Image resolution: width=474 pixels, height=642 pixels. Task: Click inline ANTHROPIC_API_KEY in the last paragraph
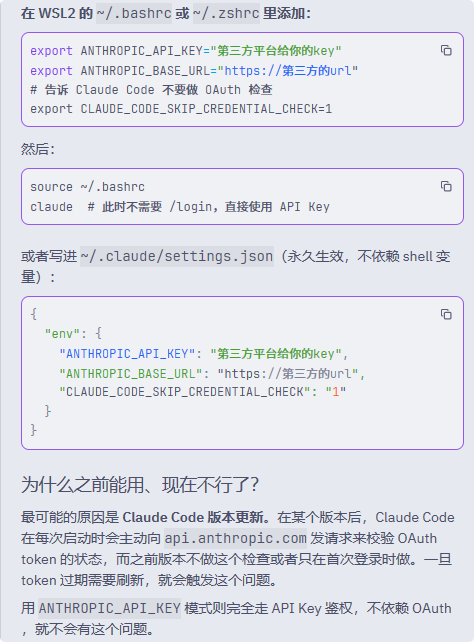coord(110,608)
